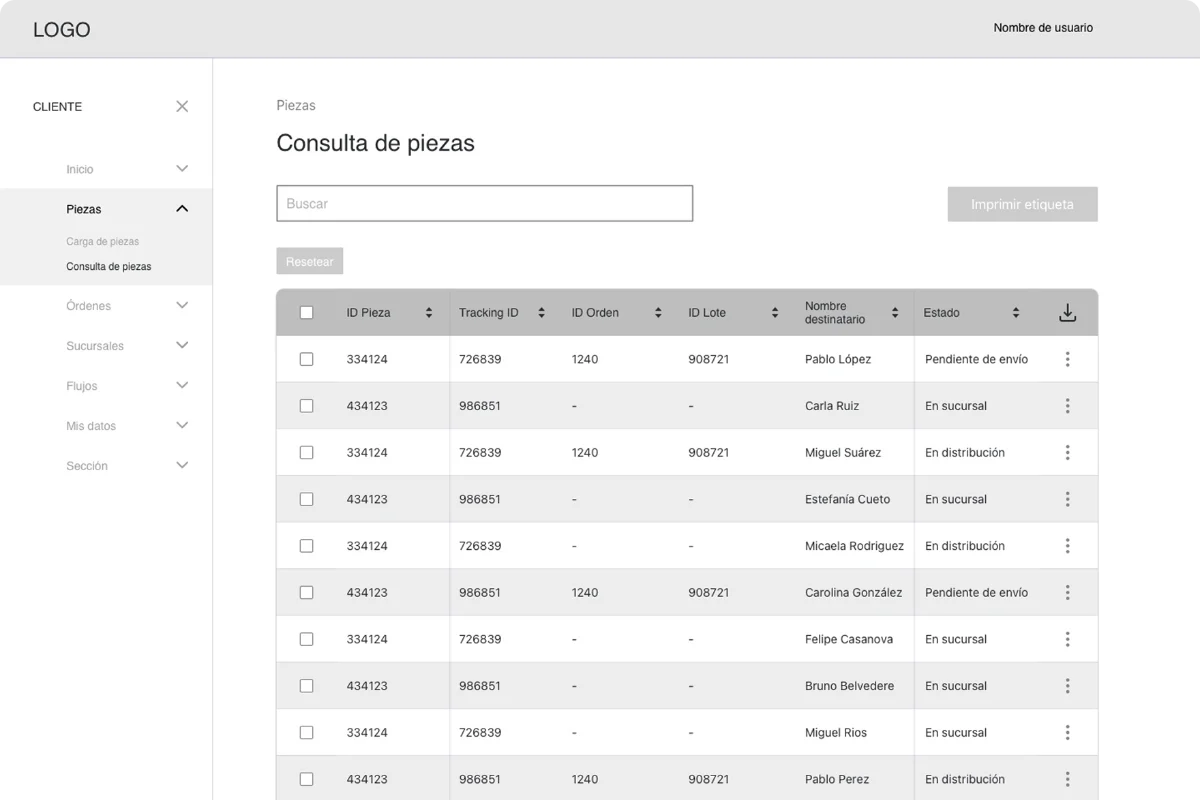Expand the Flujos chevron

[182, 385]
